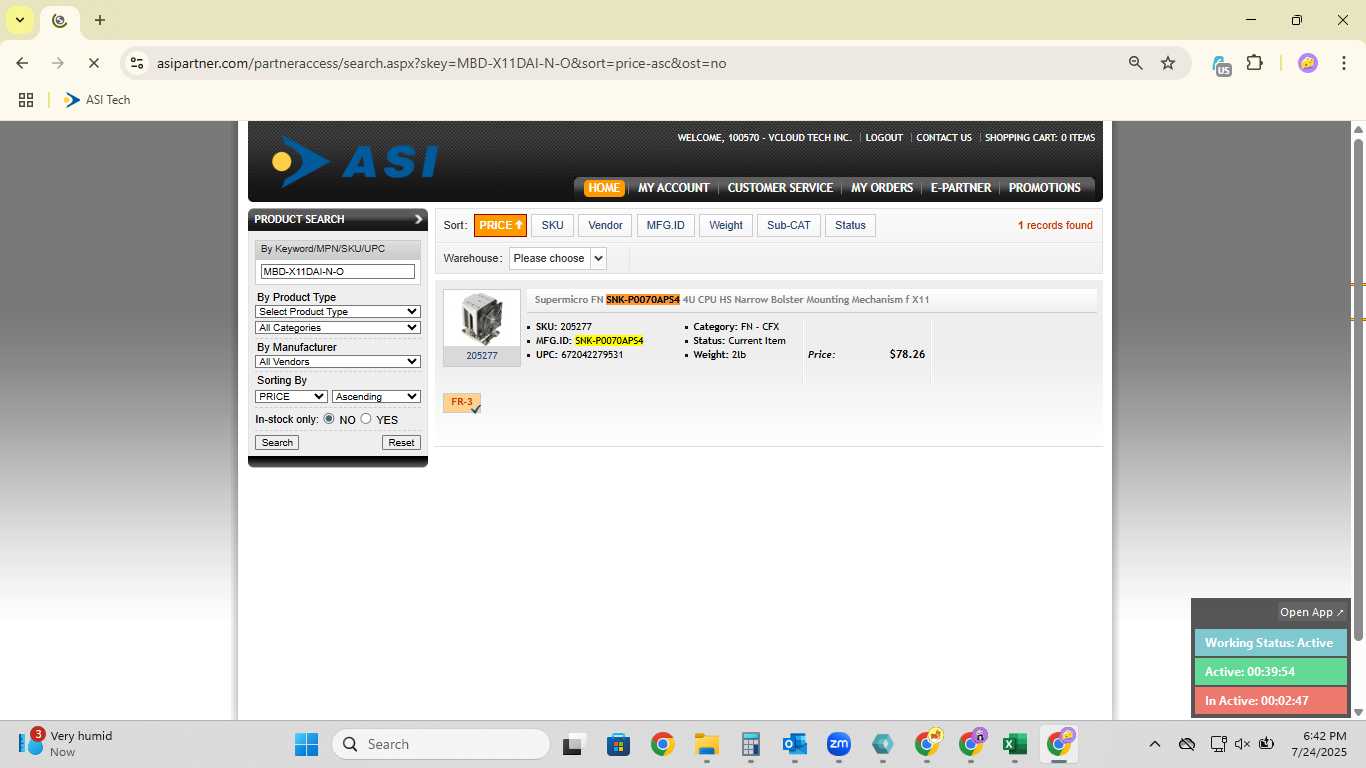1366x768 pixels.
Task: Open MY ACCOUNT menu
Action: 674,187
